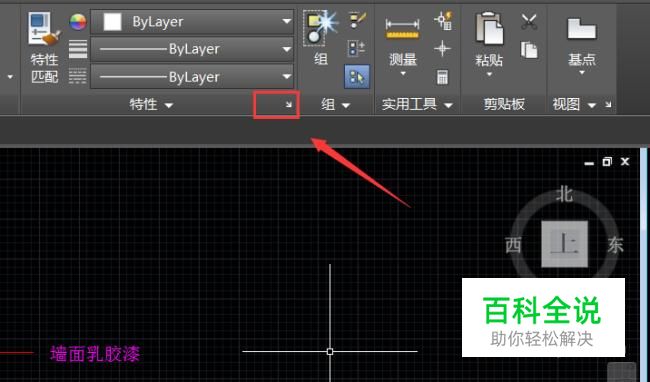650x382 pixels.
Task: Toggle the Group Selection button
Action: coord(357,77)
